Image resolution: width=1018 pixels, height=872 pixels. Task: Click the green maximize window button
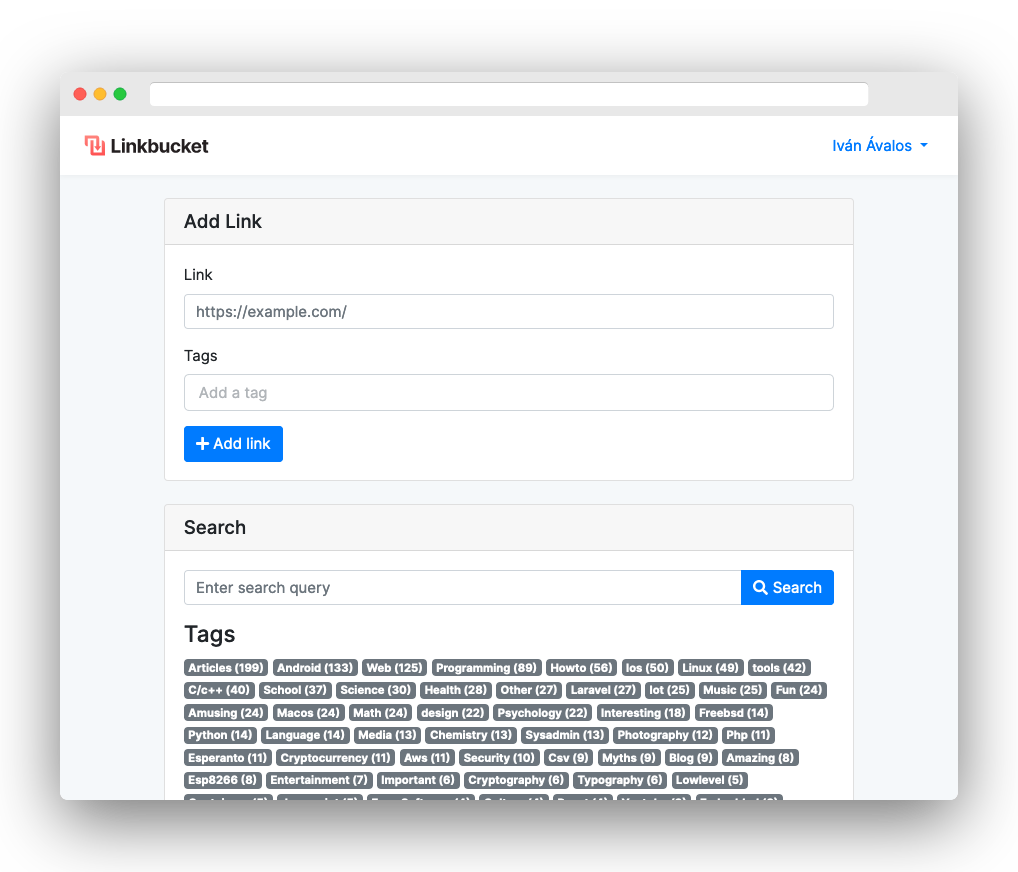click(120, 94)
